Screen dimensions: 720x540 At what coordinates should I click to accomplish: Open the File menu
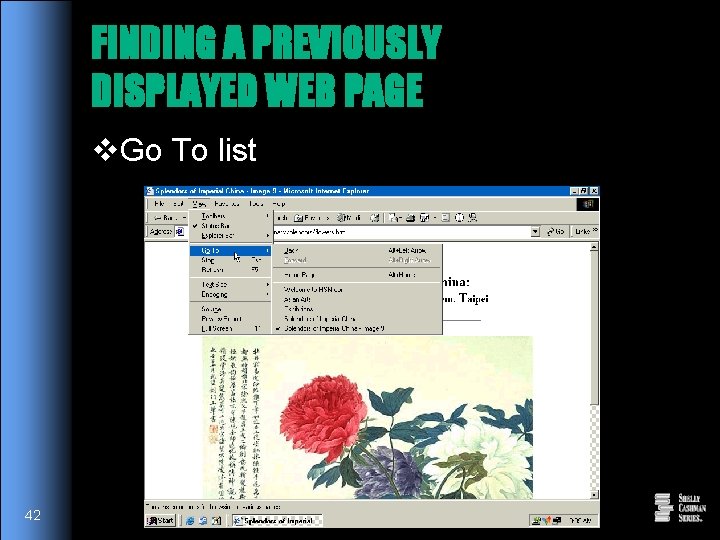pyautogui.click(x=159, y=204)
